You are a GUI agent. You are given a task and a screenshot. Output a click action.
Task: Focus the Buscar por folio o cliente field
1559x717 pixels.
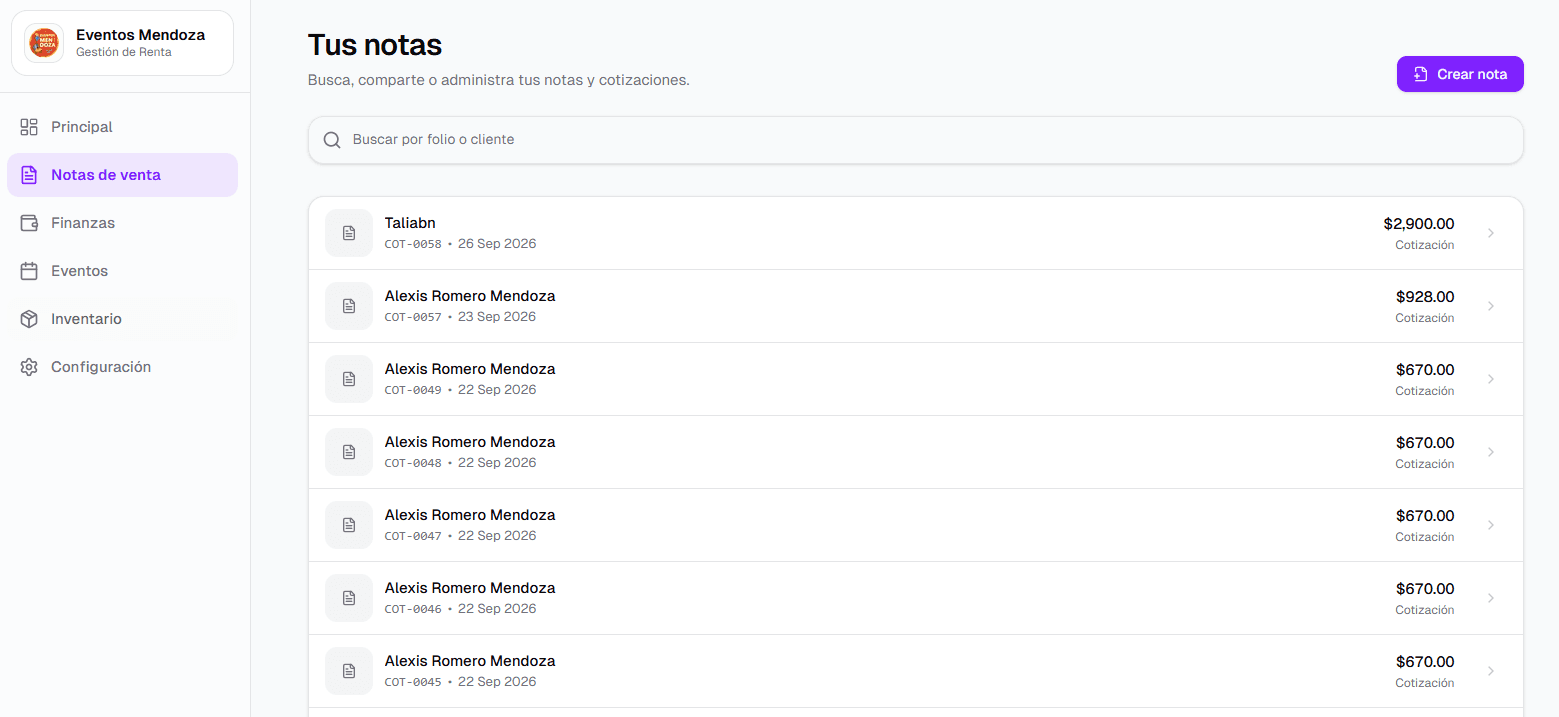[915, 140]
